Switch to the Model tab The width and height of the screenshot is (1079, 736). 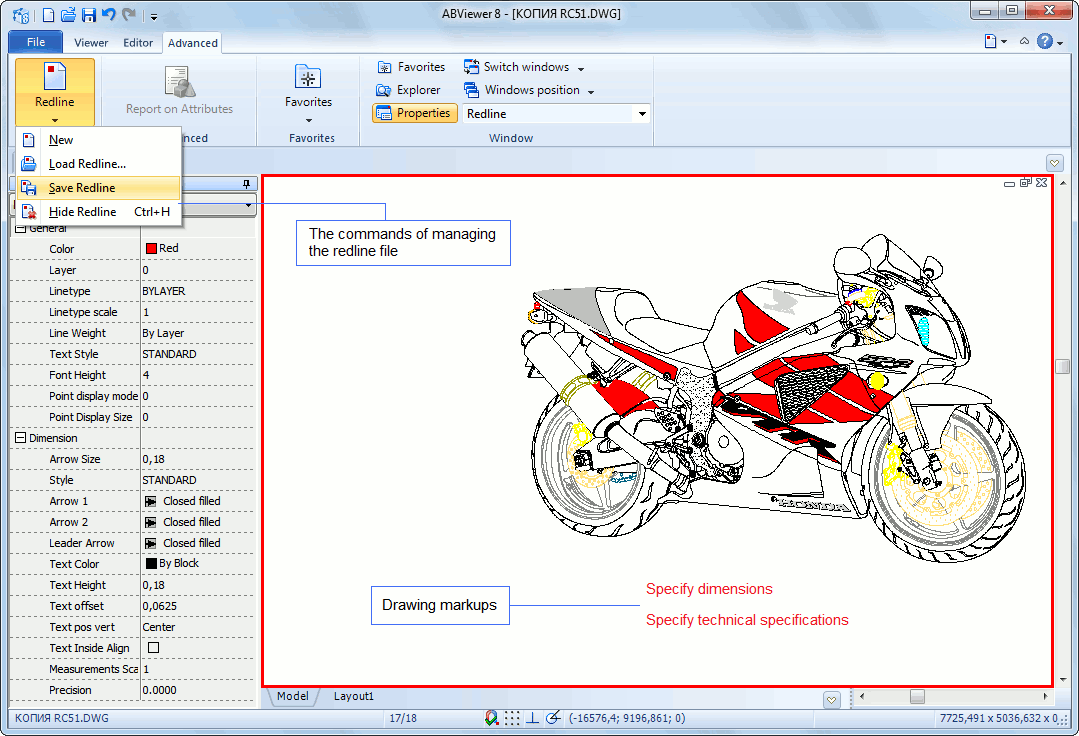292,696
